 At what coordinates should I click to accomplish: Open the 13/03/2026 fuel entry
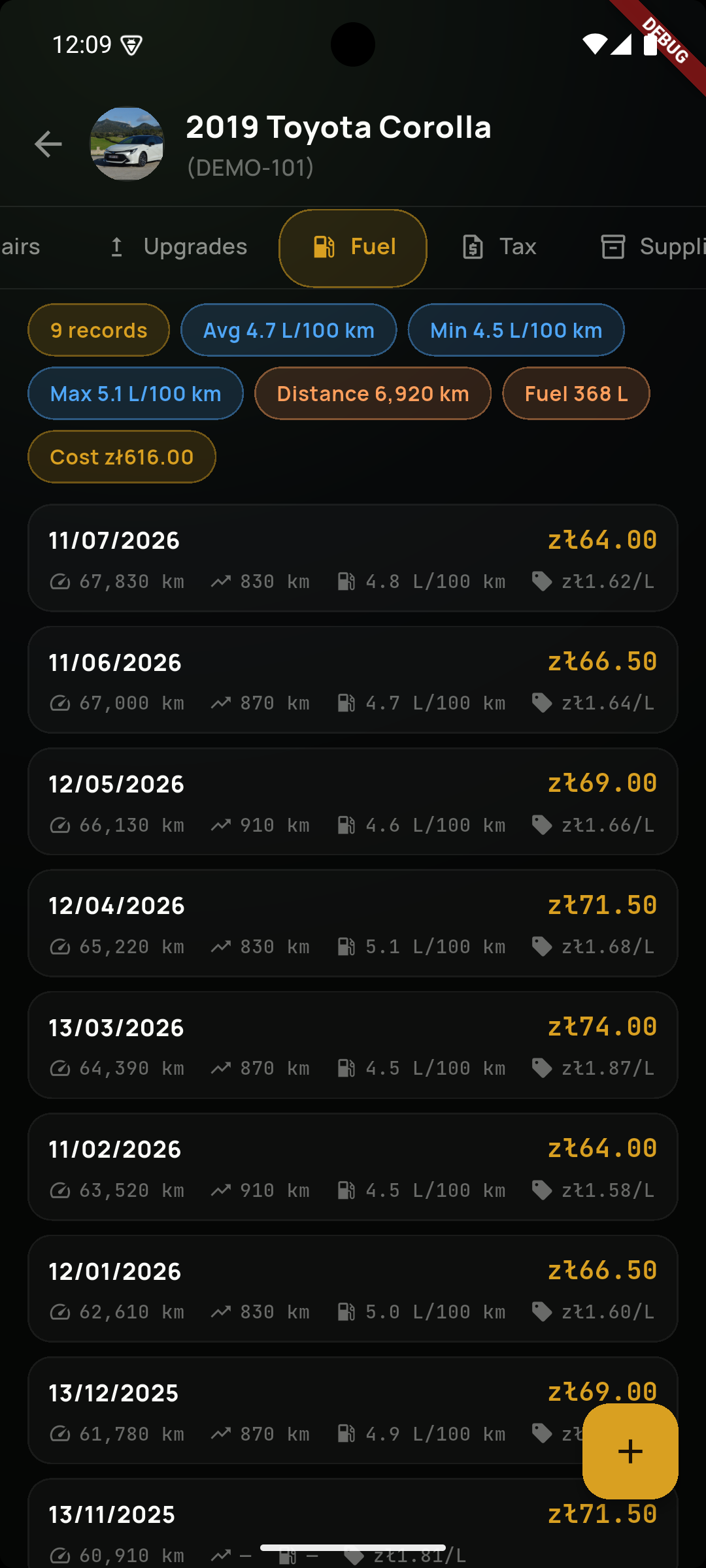[353, 1045]
